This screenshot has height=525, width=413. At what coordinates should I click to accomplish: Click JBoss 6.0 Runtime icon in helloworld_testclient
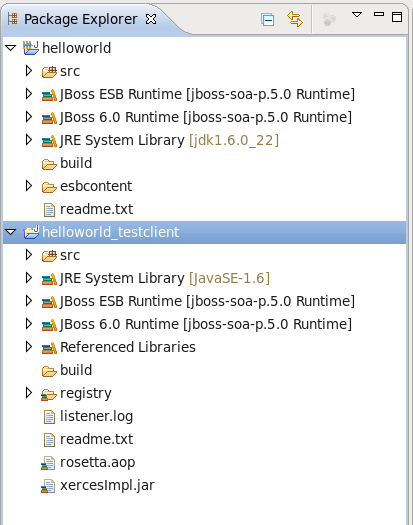(x=49, y=325)
